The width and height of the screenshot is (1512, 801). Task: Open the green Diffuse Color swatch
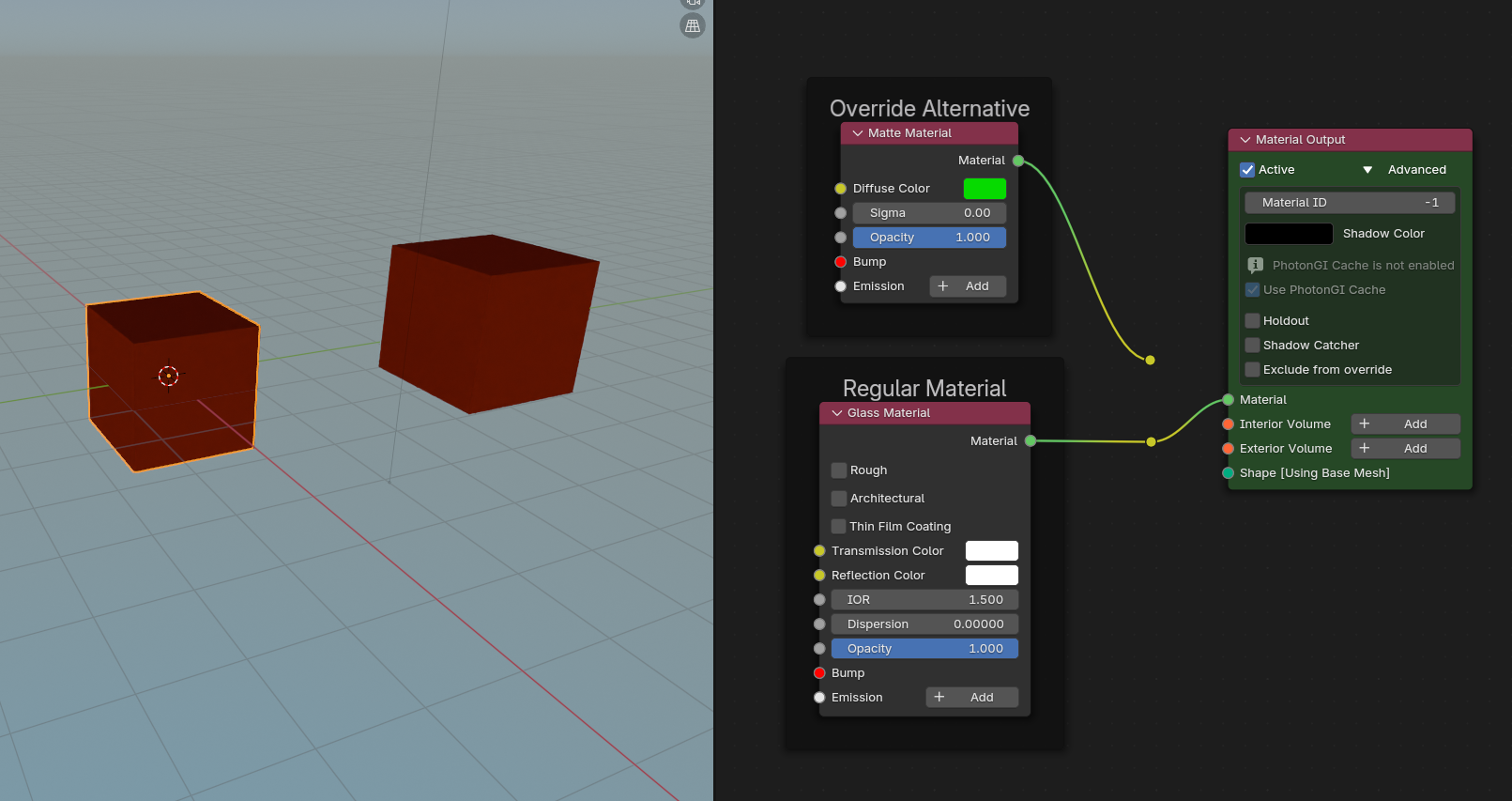pos(985,189)
